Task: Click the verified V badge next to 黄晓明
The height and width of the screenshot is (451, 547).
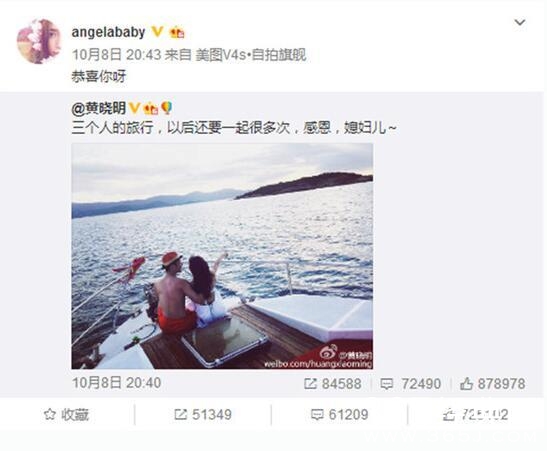Action: 134,108
